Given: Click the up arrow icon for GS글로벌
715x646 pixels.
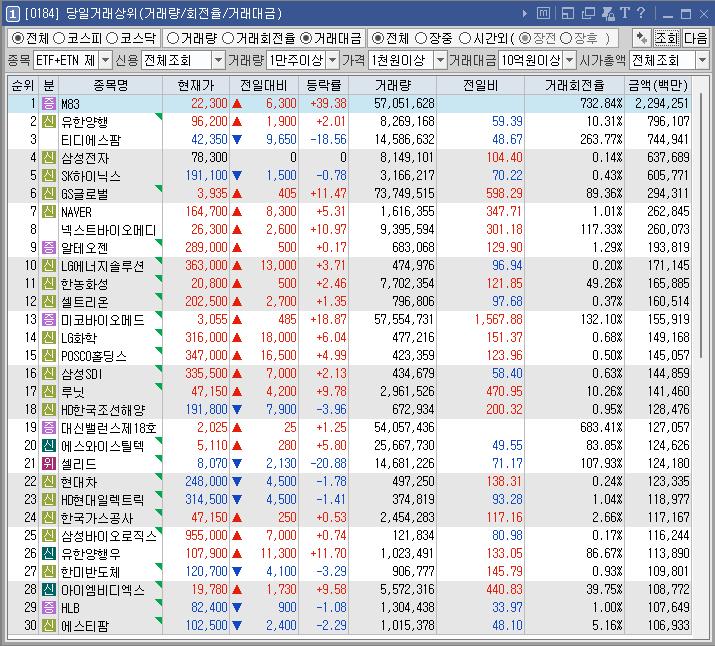Looking at the screenshot, I should [x=237, y=194].
